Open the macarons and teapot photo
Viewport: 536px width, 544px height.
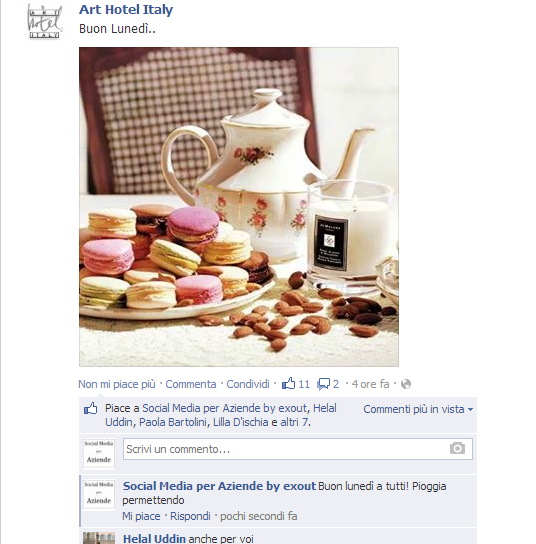(x=239, y=207)
